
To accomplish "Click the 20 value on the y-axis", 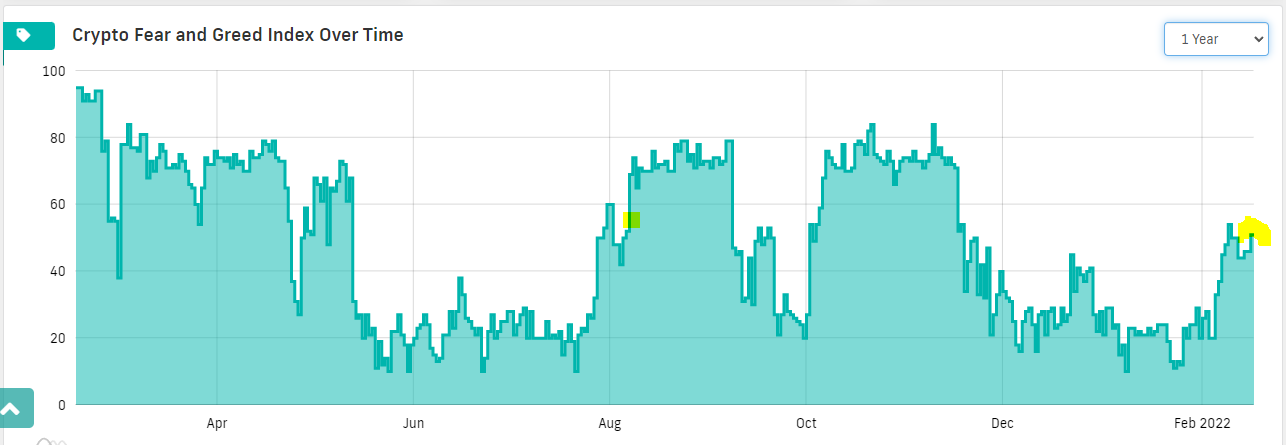I will coord(58,338).
